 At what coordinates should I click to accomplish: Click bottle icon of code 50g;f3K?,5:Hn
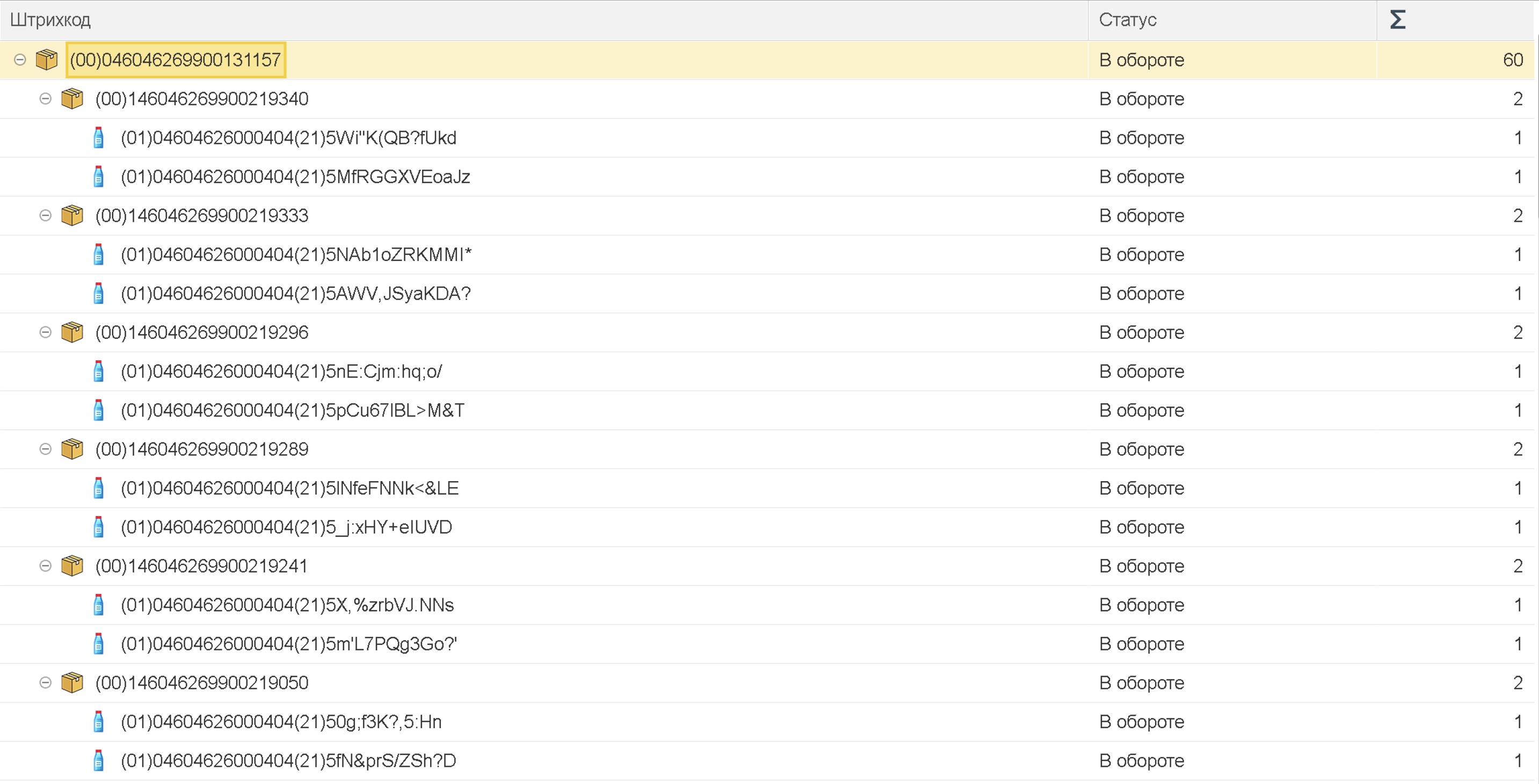point(99,722)
